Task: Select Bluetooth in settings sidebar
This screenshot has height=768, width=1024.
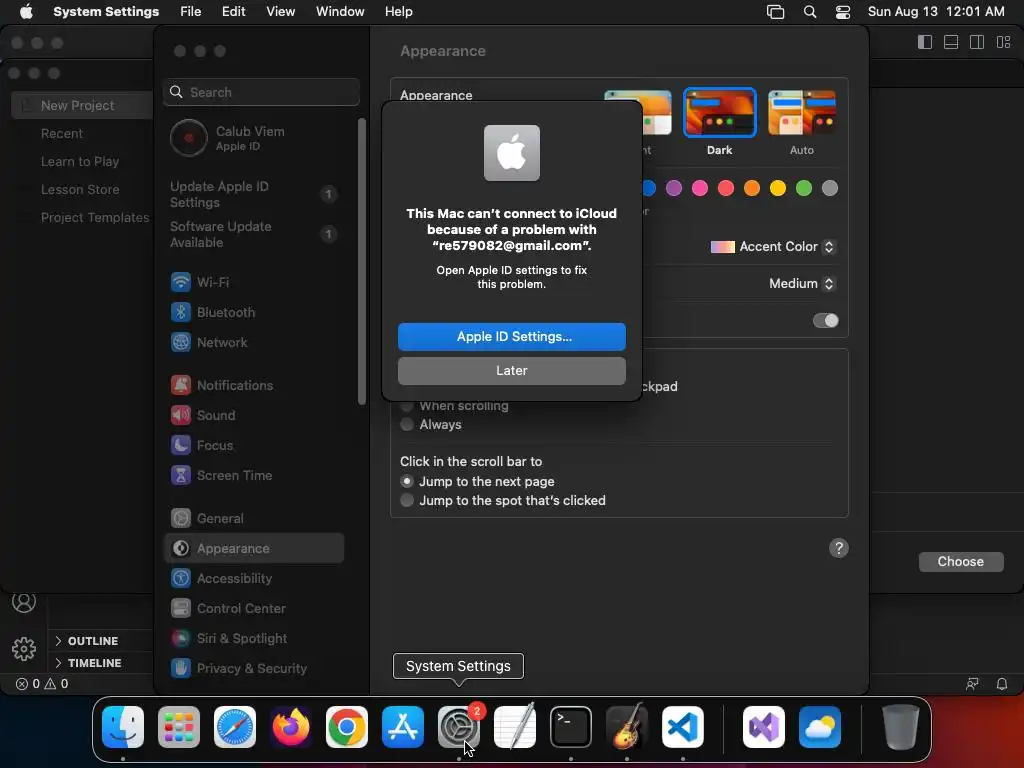Action: [x=255, y=312]
